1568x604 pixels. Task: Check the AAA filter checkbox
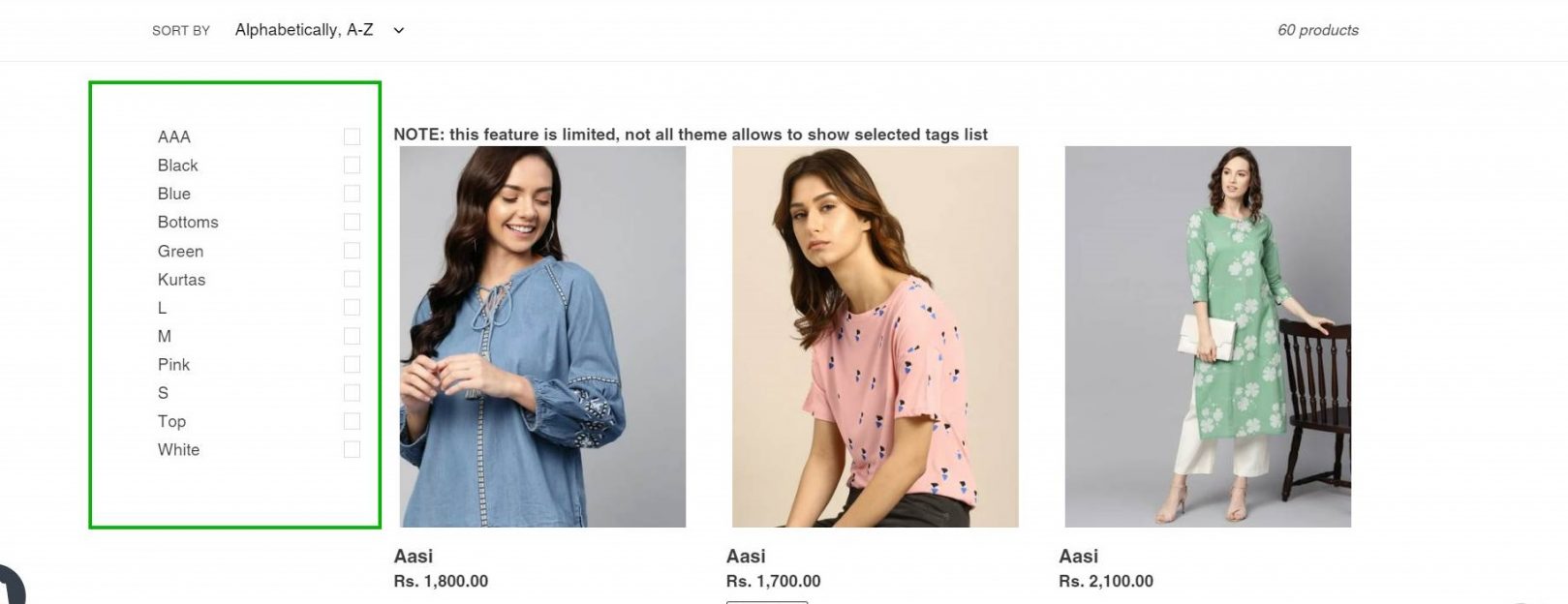[352, 136]
